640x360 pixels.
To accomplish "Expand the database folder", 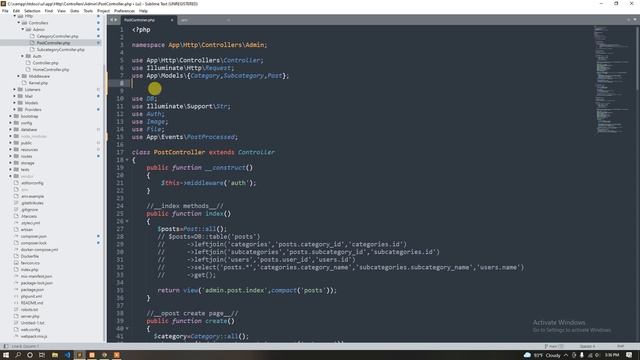I will (x=10, y=129).
